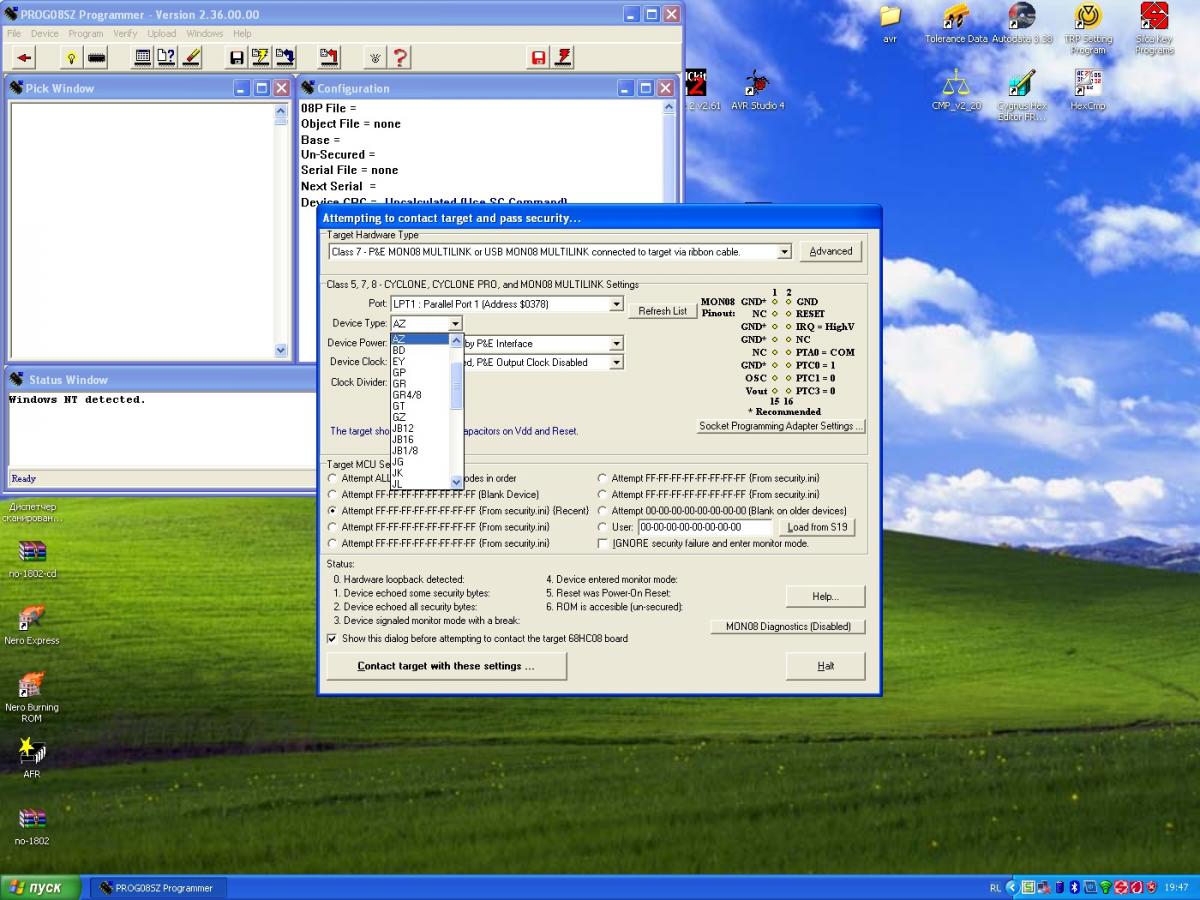Click the document with blue arrow icon

pos(285,57)
